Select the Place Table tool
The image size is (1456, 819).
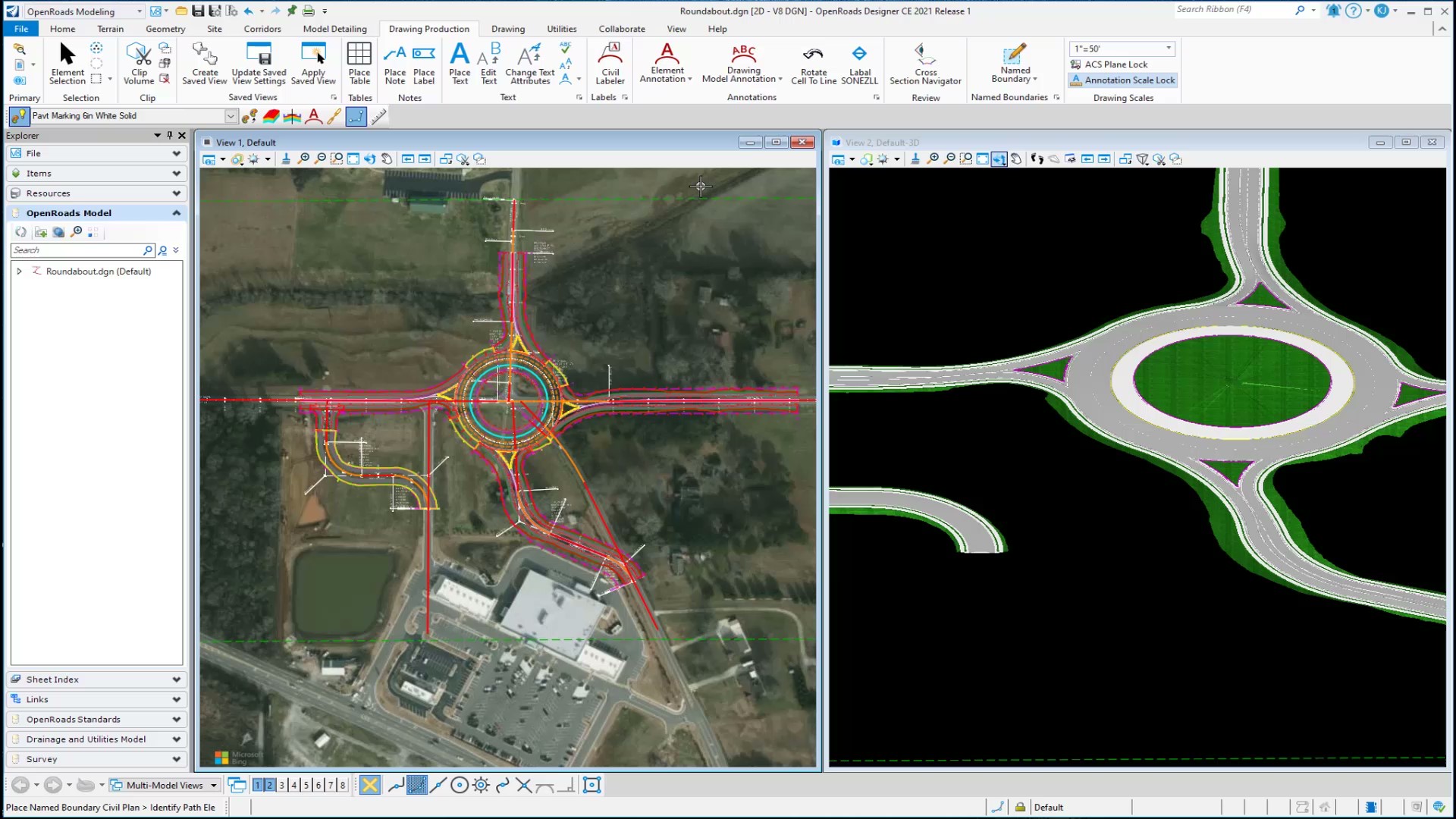(359, 64)
